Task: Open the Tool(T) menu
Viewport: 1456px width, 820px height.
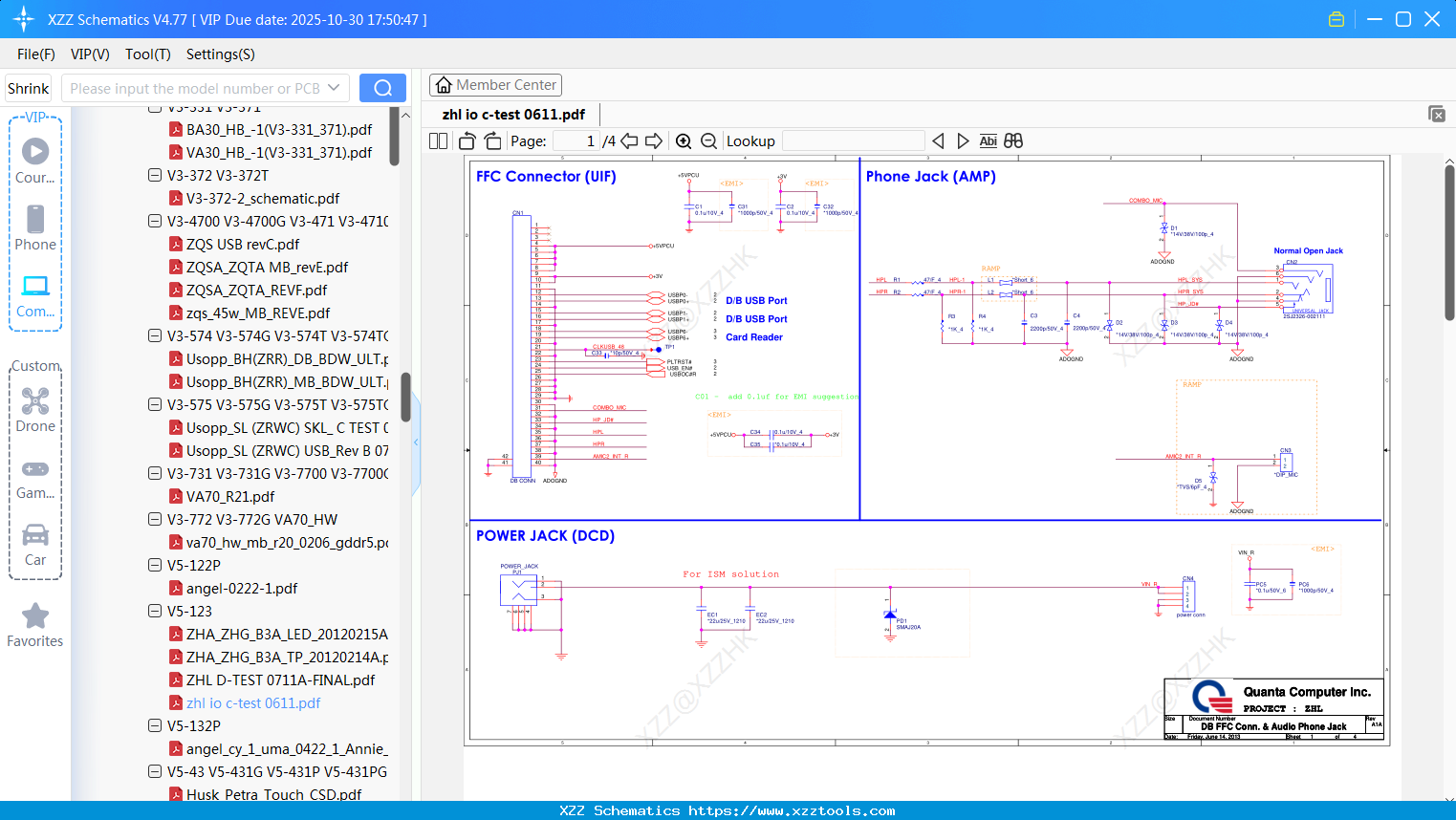Action: click(x=147, y=54)
